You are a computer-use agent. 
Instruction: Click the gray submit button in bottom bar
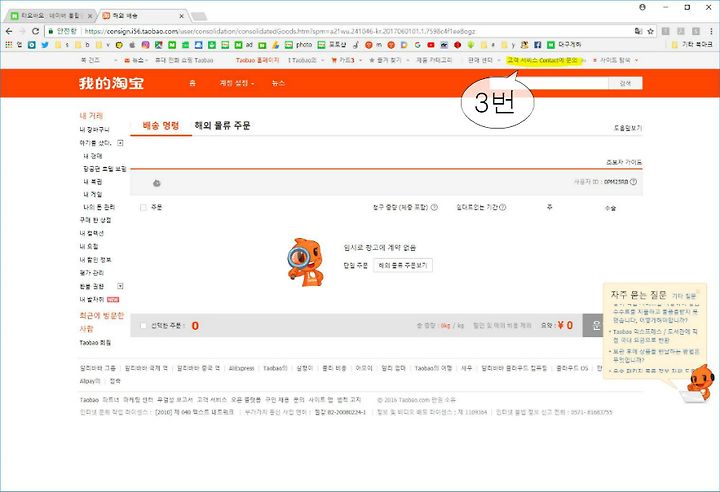point(593,326)
